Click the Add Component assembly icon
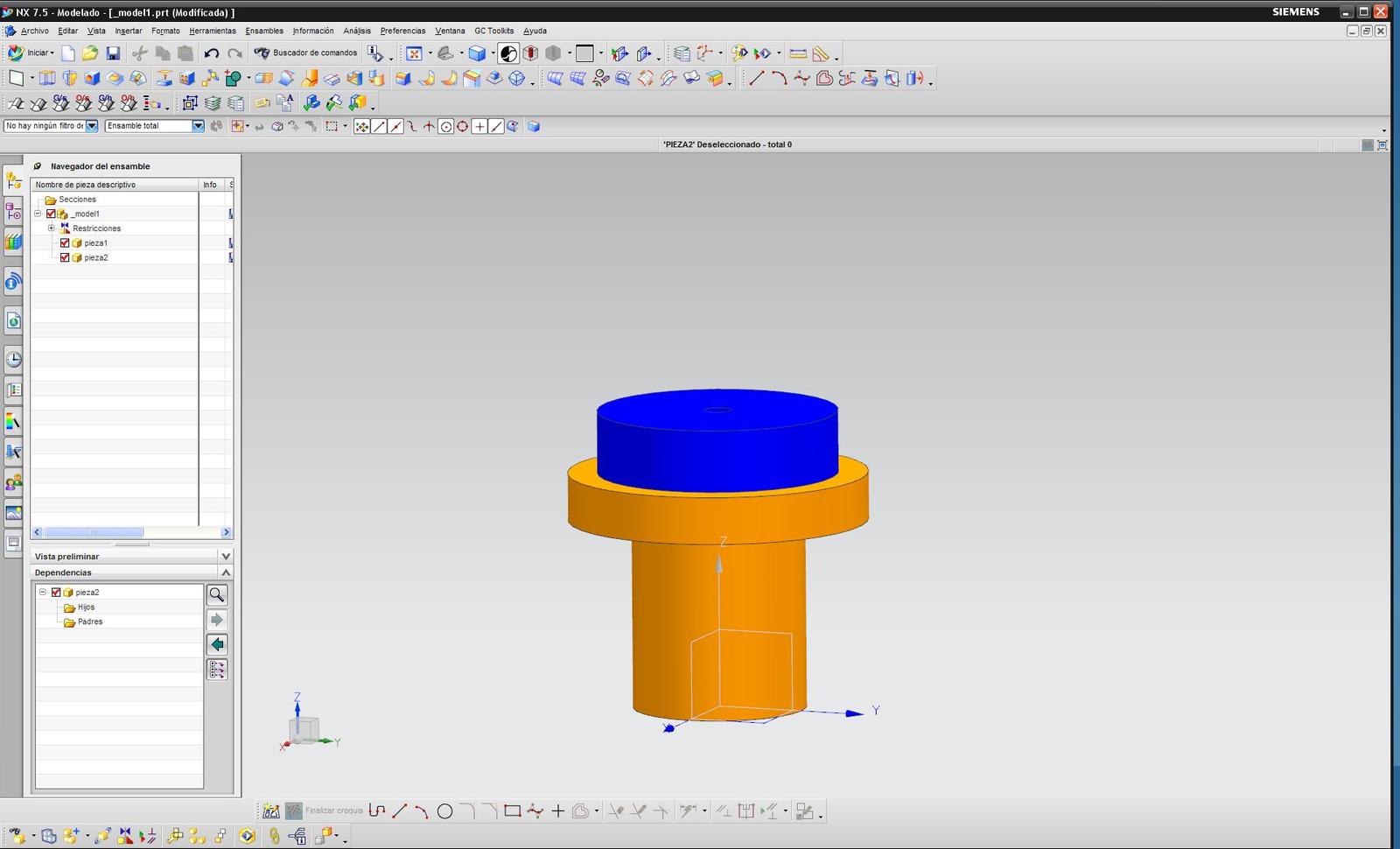Image resolution: width=1400 pixels, height=849 pixels. (x=70, y=836)
